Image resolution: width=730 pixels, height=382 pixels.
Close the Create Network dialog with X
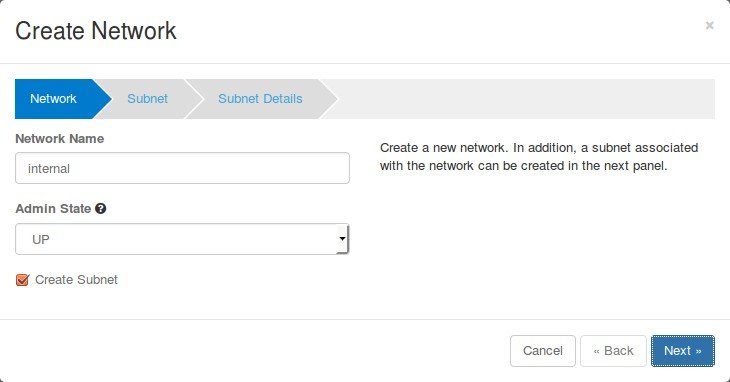709,25
